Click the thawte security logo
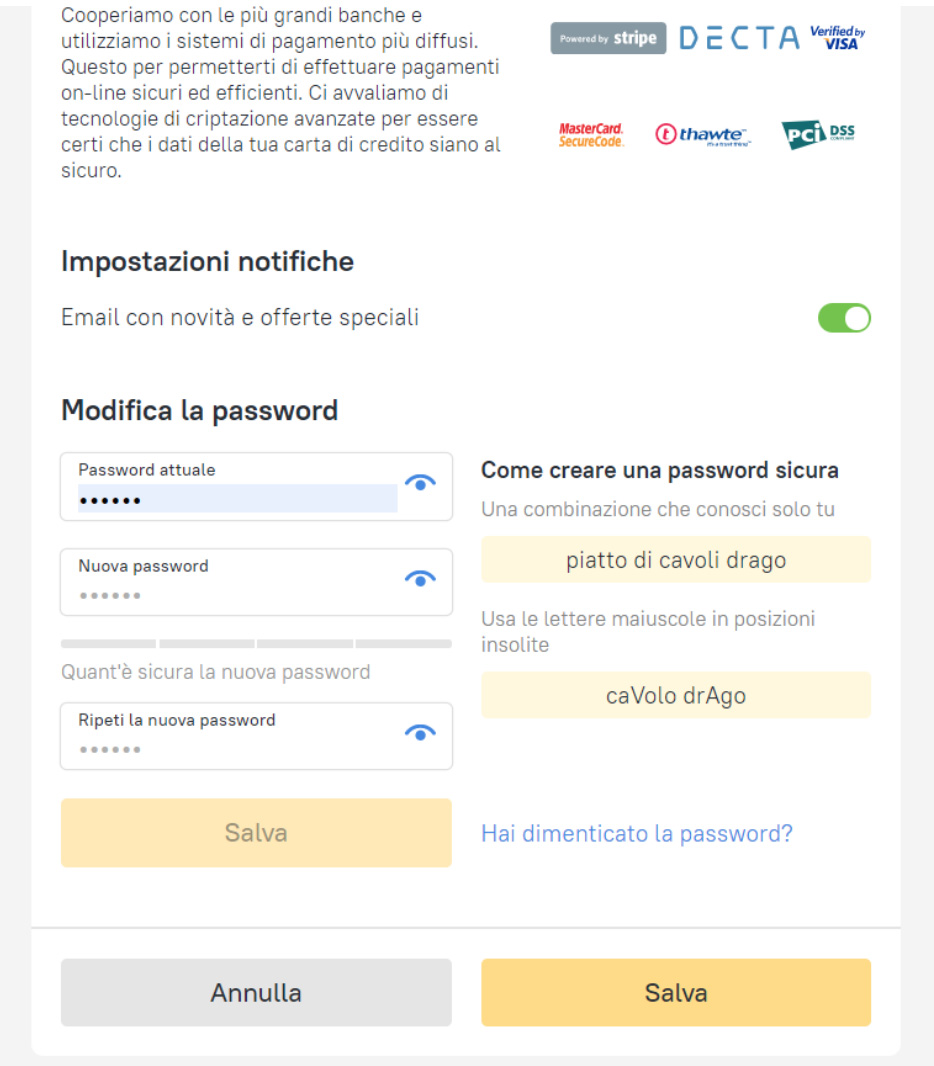The image size is (934, 1066). tap(703, 135)
